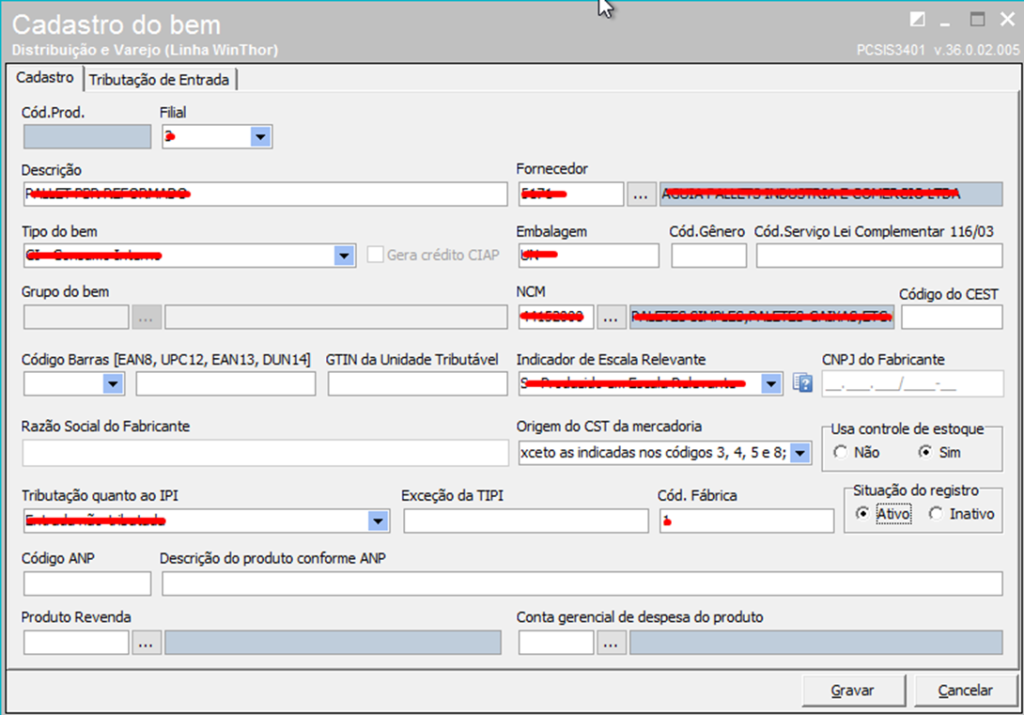Screen dimensions: 1024x715
Task: Enable the Gera crédito CIAP checkbox
Action: (x=376, y=256)
